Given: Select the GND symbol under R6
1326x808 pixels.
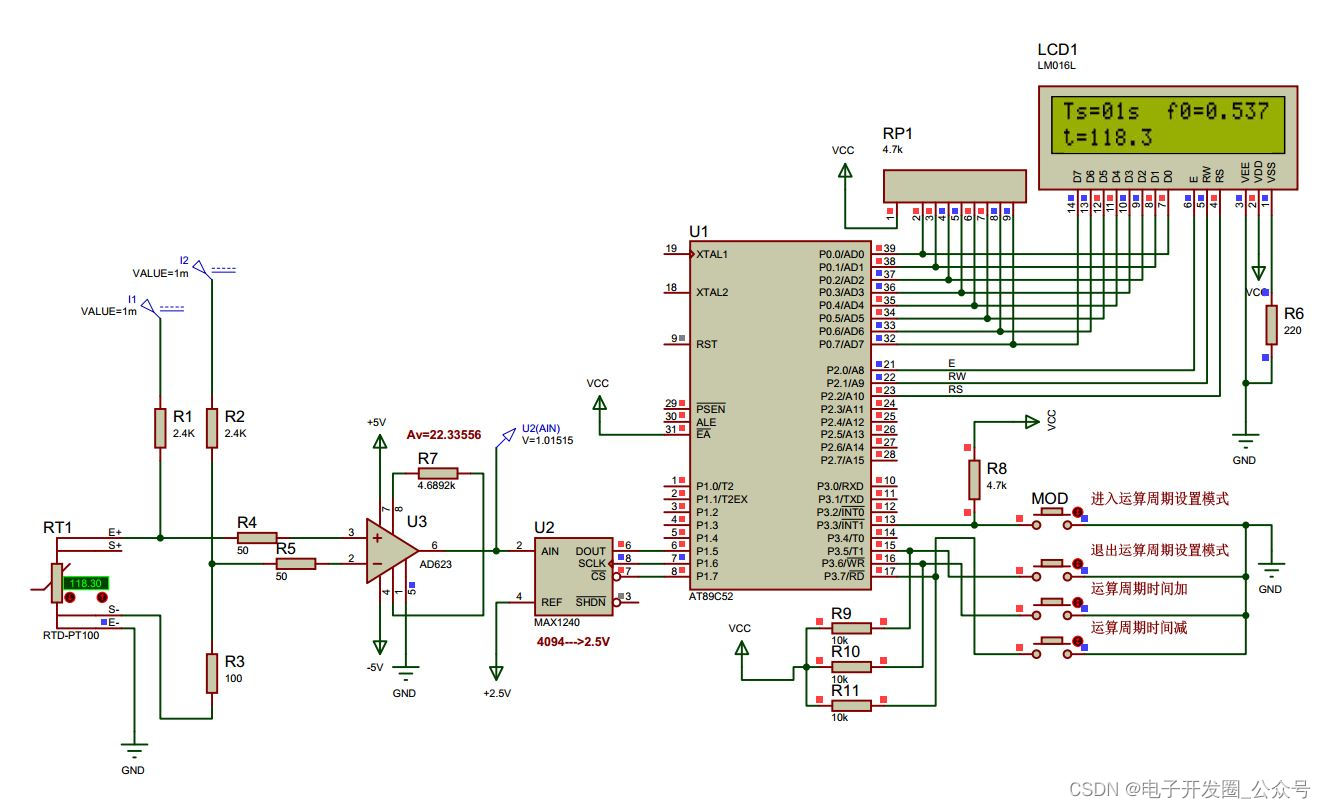Looking at the screenshot, I should [1245, 440].
